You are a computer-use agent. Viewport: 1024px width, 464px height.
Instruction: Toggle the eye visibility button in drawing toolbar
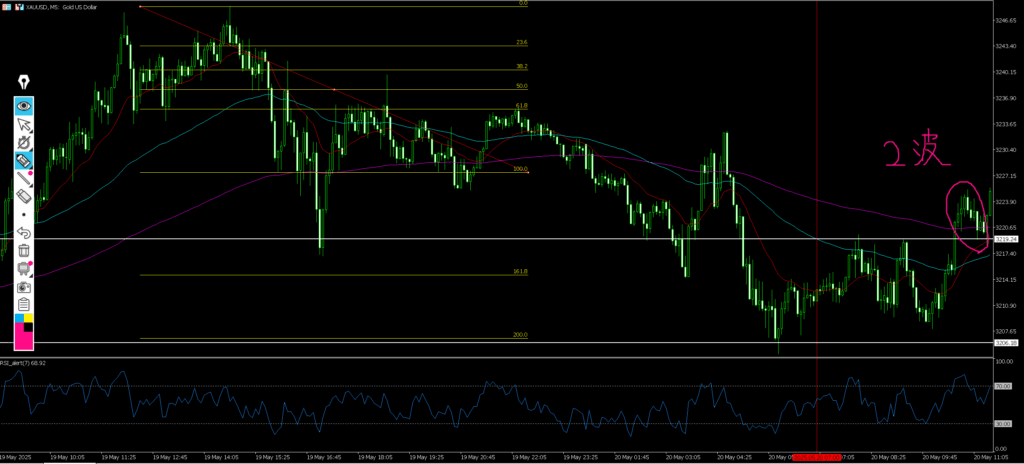pos(24,105)
